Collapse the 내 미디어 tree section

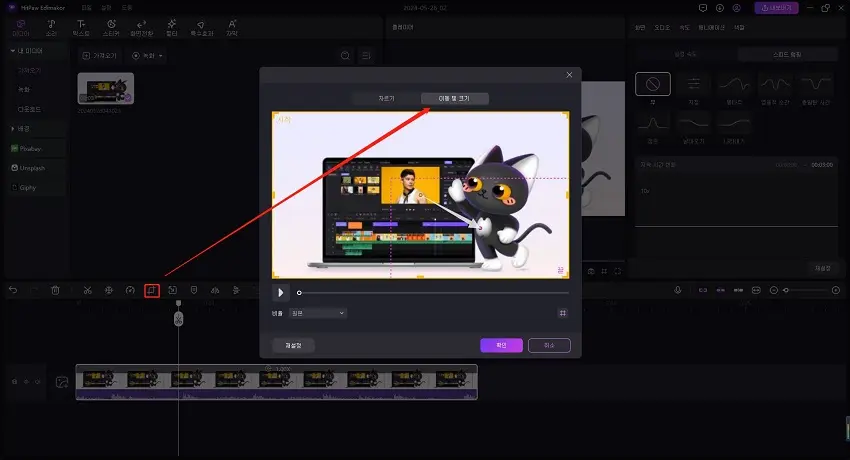tap(13, 50)
